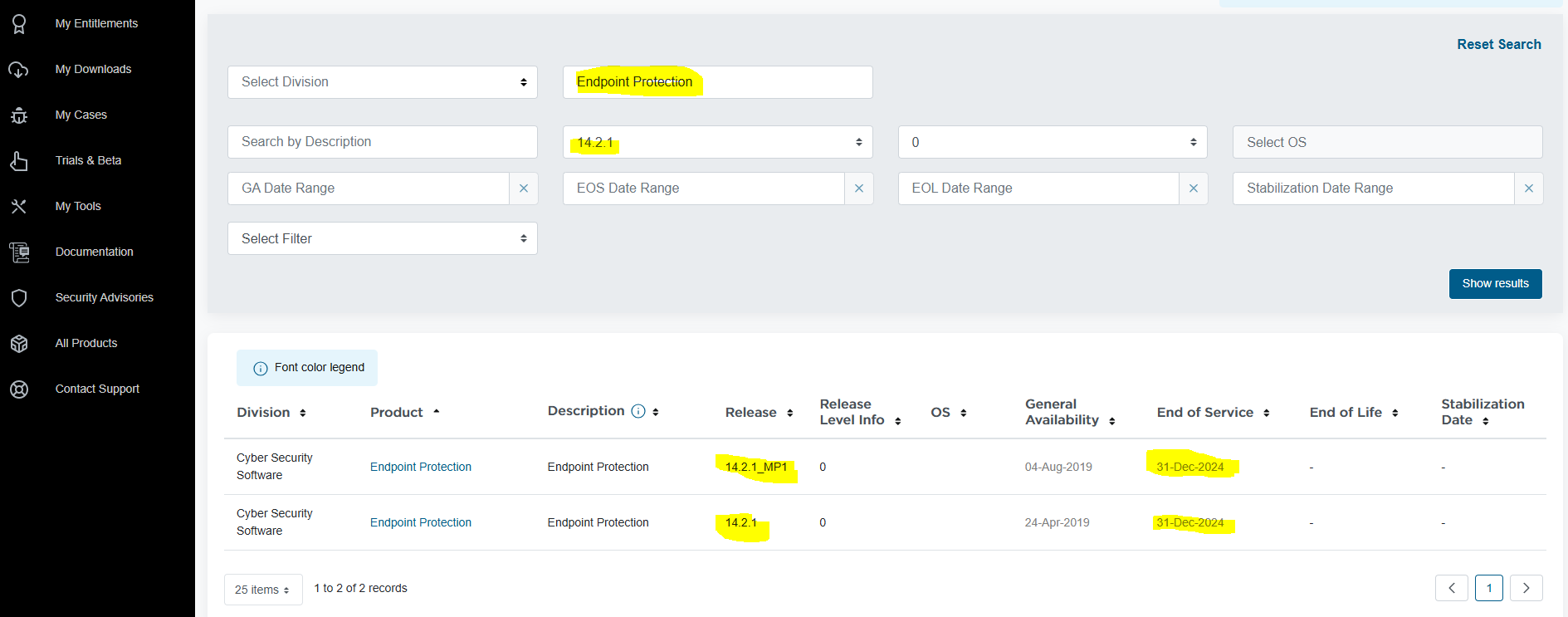Screen dimensions: 1568x617
Task: Open Endpoint Protection link for 14.2.1_MP1
Action: [421, 467]
